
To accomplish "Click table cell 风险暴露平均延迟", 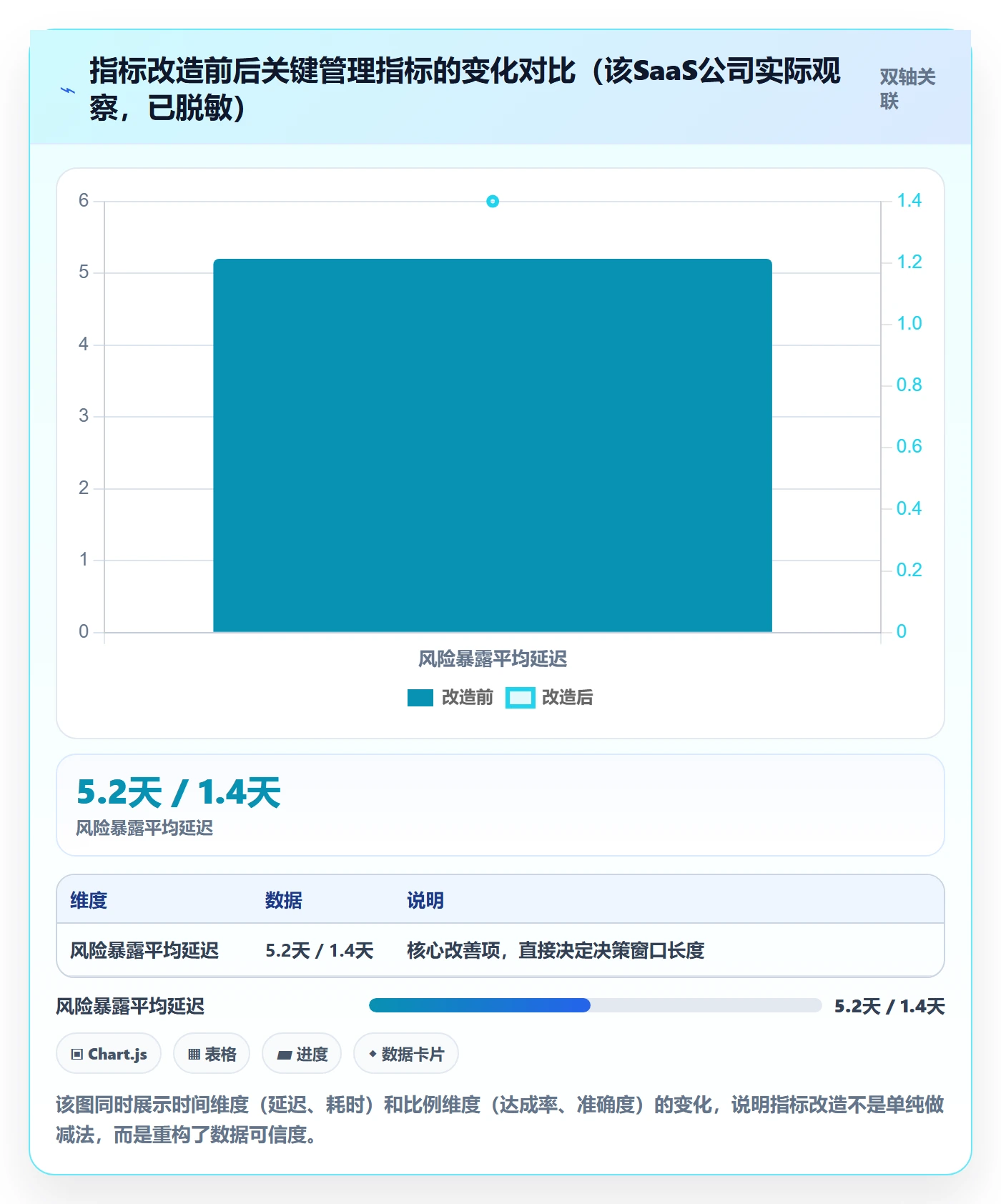I will 144,951.
